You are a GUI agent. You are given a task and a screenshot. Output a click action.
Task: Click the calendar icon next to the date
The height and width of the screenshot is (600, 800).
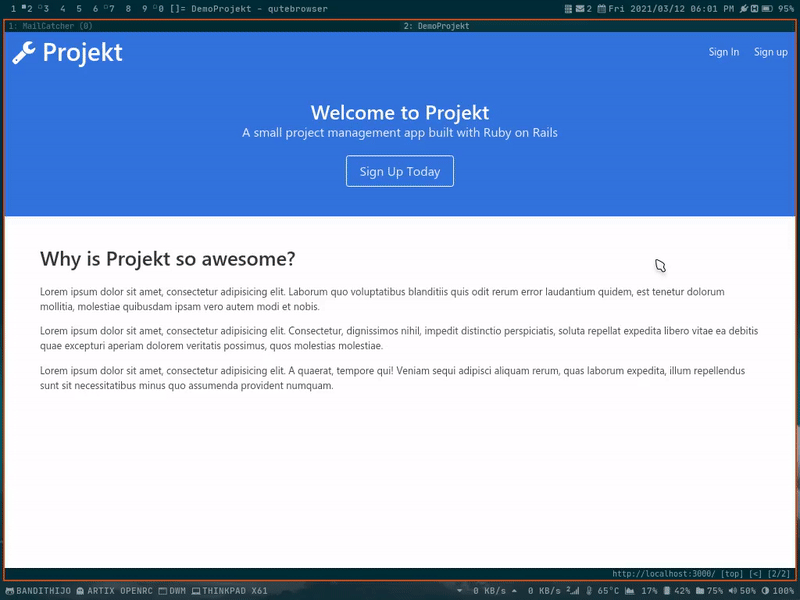coord(601,8)
